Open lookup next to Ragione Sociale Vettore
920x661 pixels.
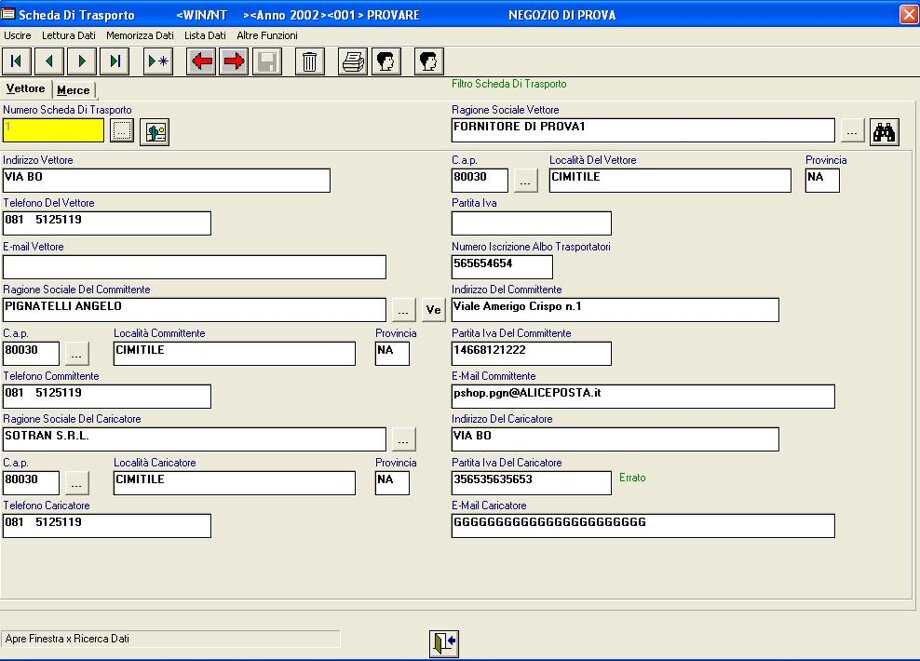point(852,131)
